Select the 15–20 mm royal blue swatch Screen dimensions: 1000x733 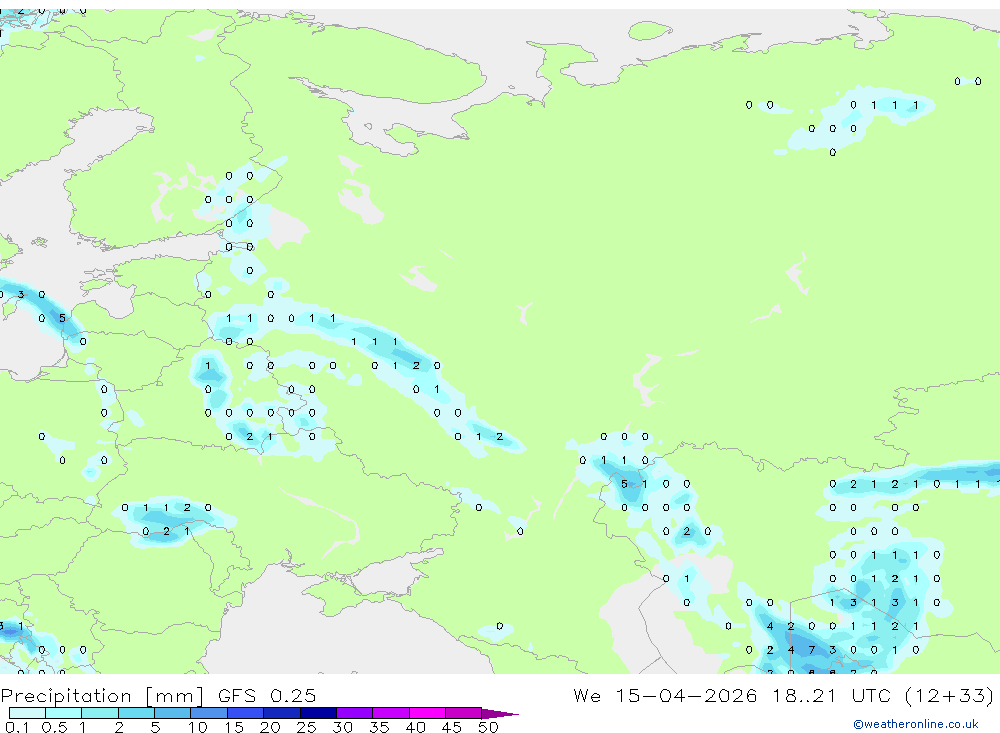point(246,713)
